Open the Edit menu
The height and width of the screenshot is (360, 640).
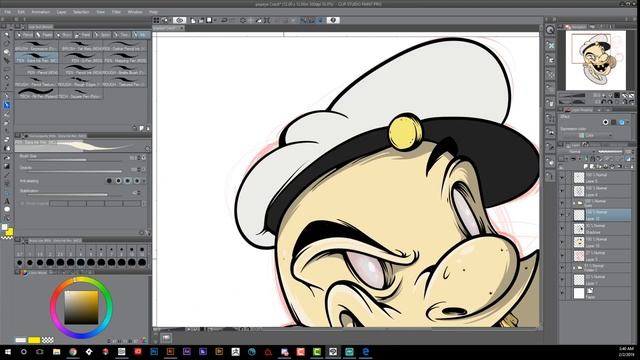21,12
